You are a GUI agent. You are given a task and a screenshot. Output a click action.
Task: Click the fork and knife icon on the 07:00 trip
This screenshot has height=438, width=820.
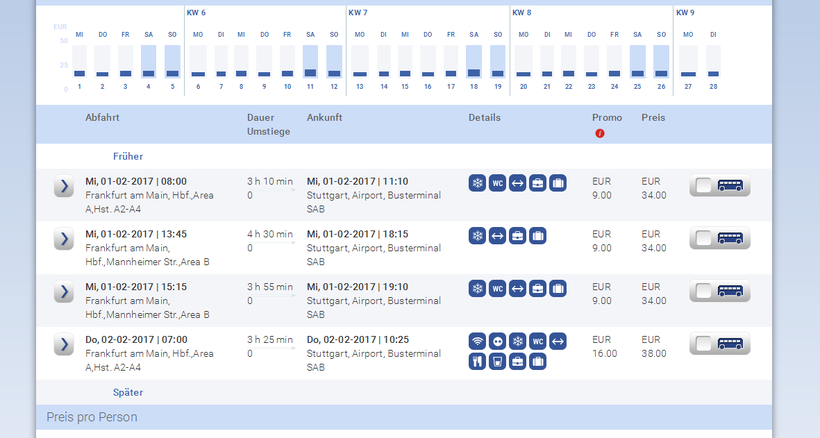point(477,361)
